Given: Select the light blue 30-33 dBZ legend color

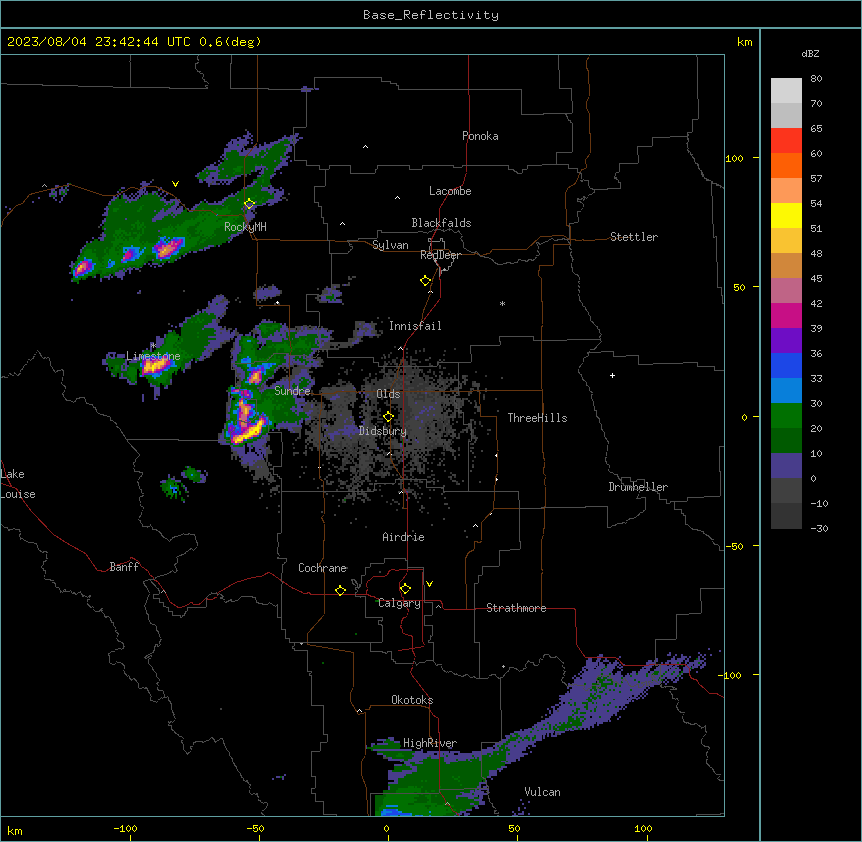Looking at the screenshot, I should pyautogui.click(x=786, y=391).
